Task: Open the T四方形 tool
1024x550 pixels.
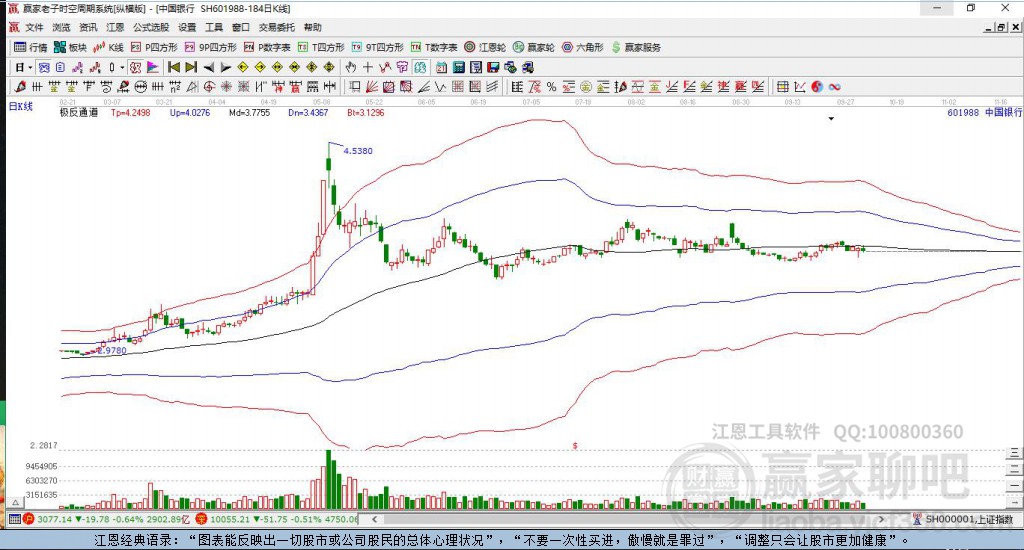Action: tap(321, 47)
